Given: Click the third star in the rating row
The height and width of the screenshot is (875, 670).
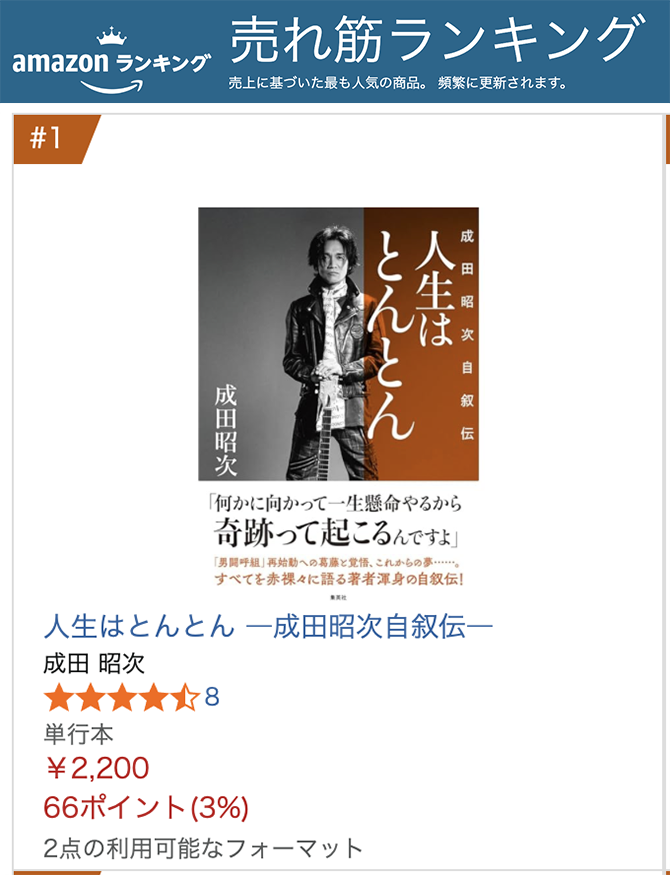Looking at the screenshot, I should click(122, 697).
